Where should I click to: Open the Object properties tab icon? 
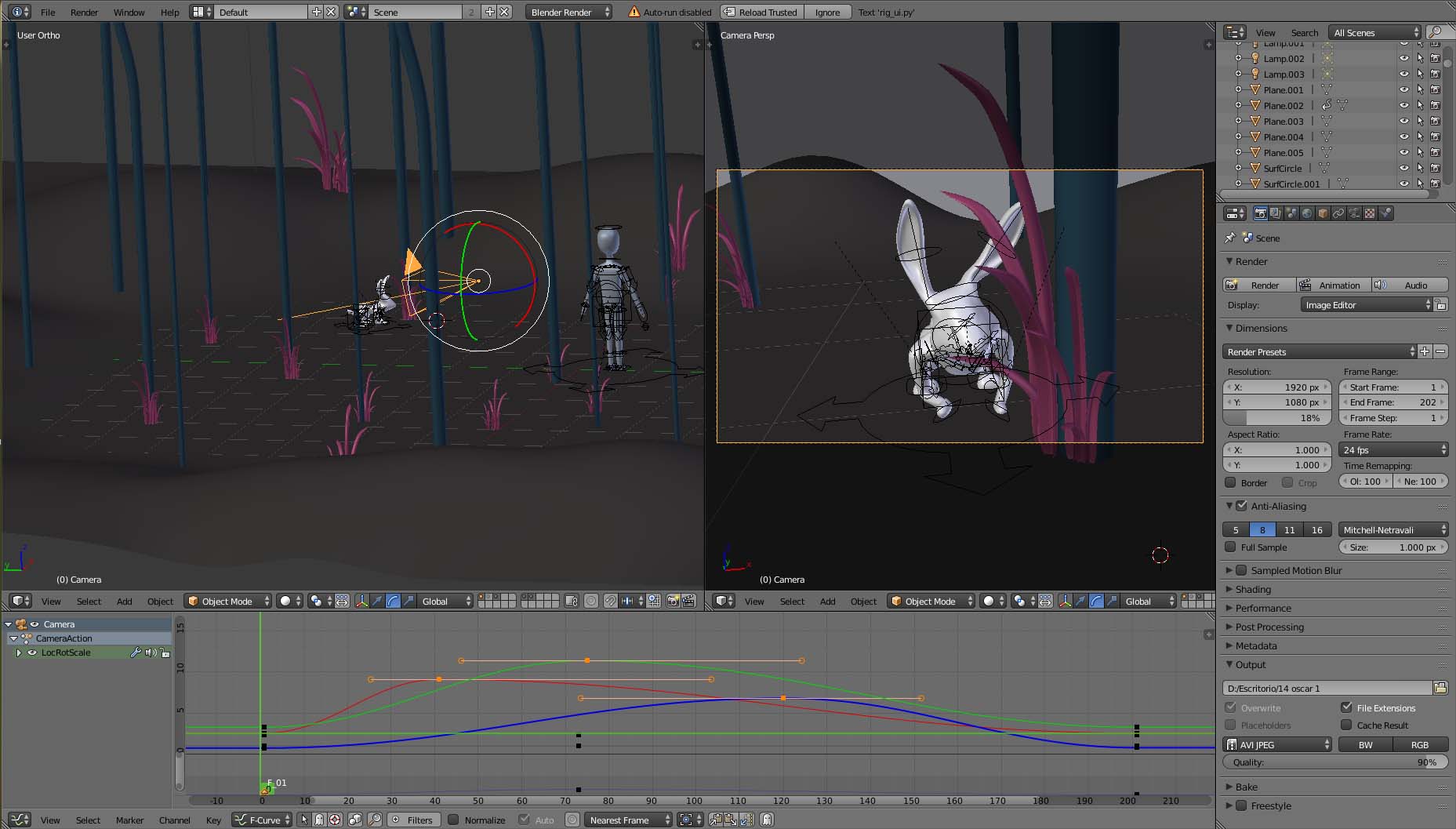[x=1323, y=213]
